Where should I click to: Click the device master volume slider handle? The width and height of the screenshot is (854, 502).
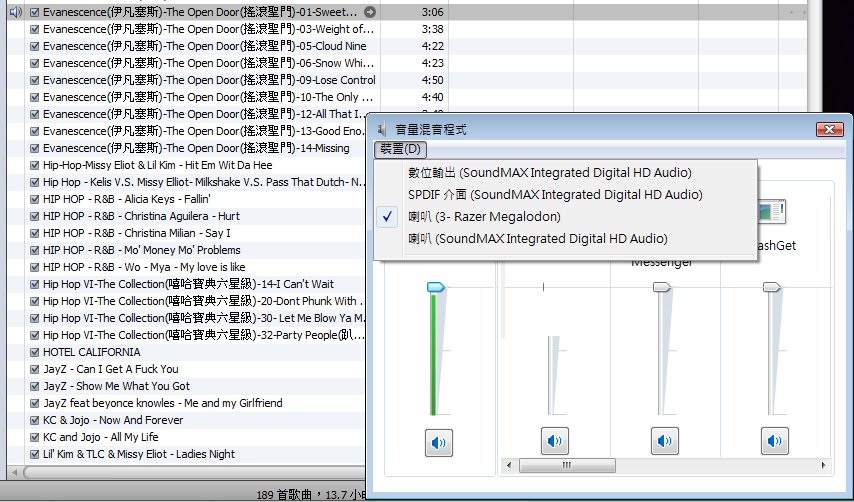(x=436, y=287)
